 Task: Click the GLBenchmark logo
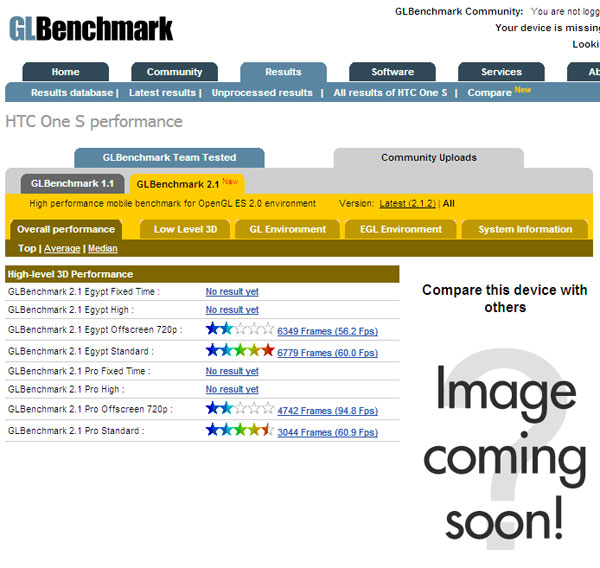coord(91,29)
